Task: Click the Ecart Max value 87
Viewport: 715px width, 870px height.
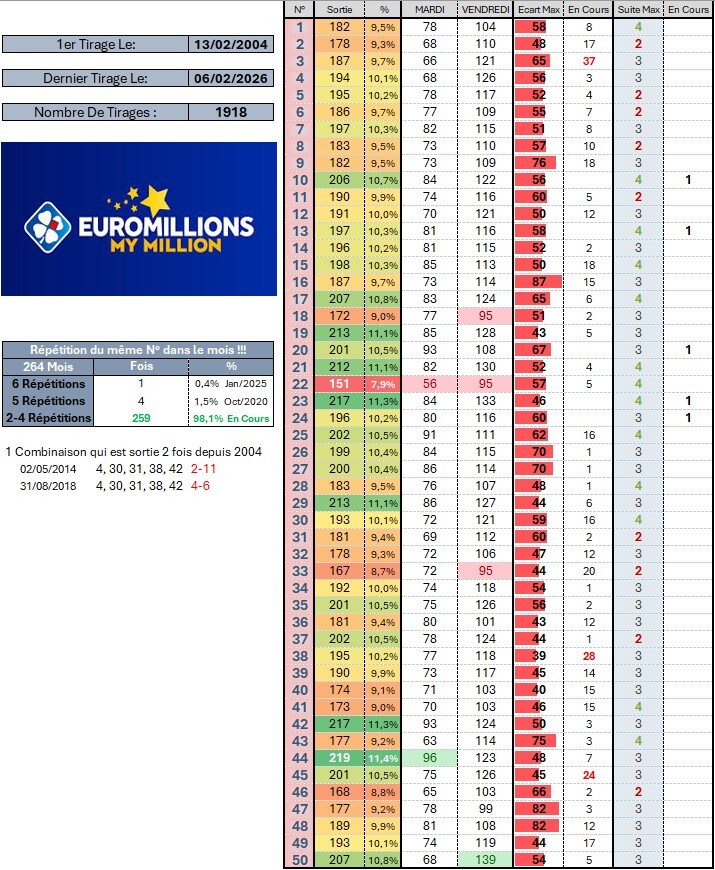Action: (x=539, y=282)
